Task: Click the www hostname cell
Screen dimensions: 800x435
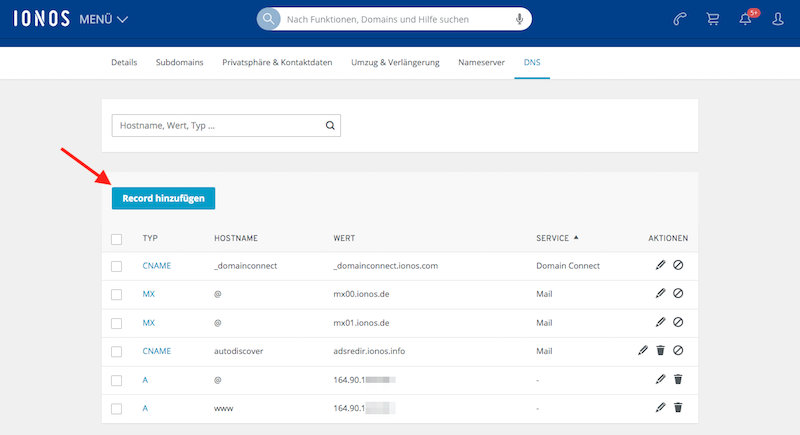Action: (223, 408)
